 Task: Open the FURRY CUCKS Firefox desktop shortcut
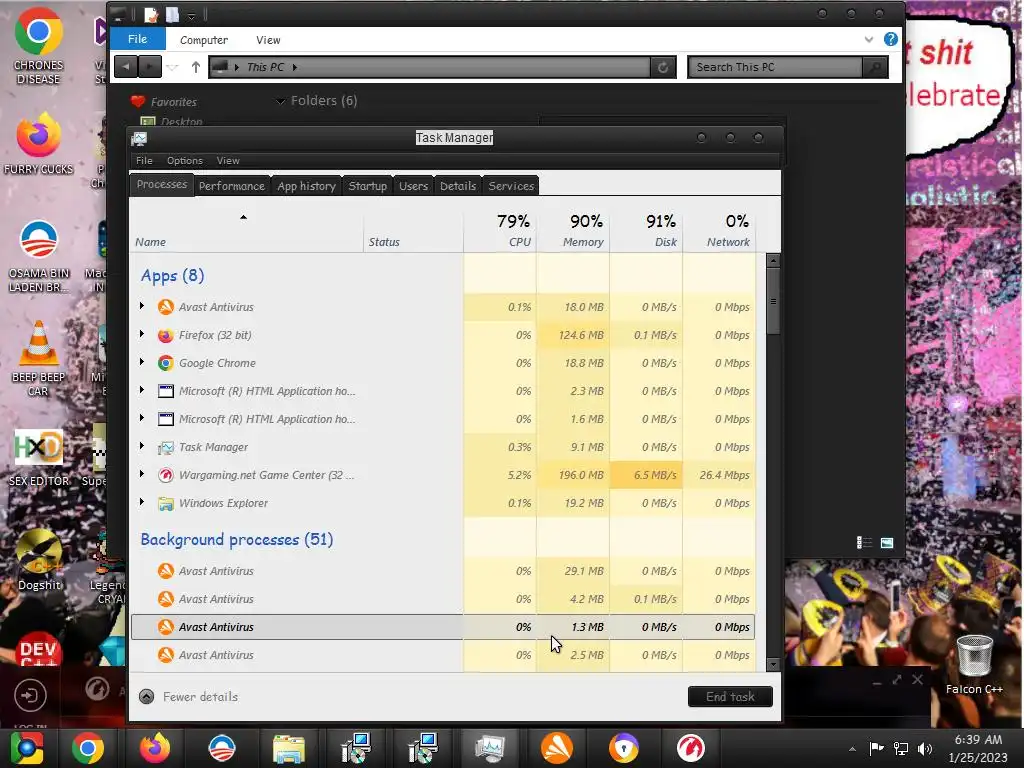(x=39, y=144)
